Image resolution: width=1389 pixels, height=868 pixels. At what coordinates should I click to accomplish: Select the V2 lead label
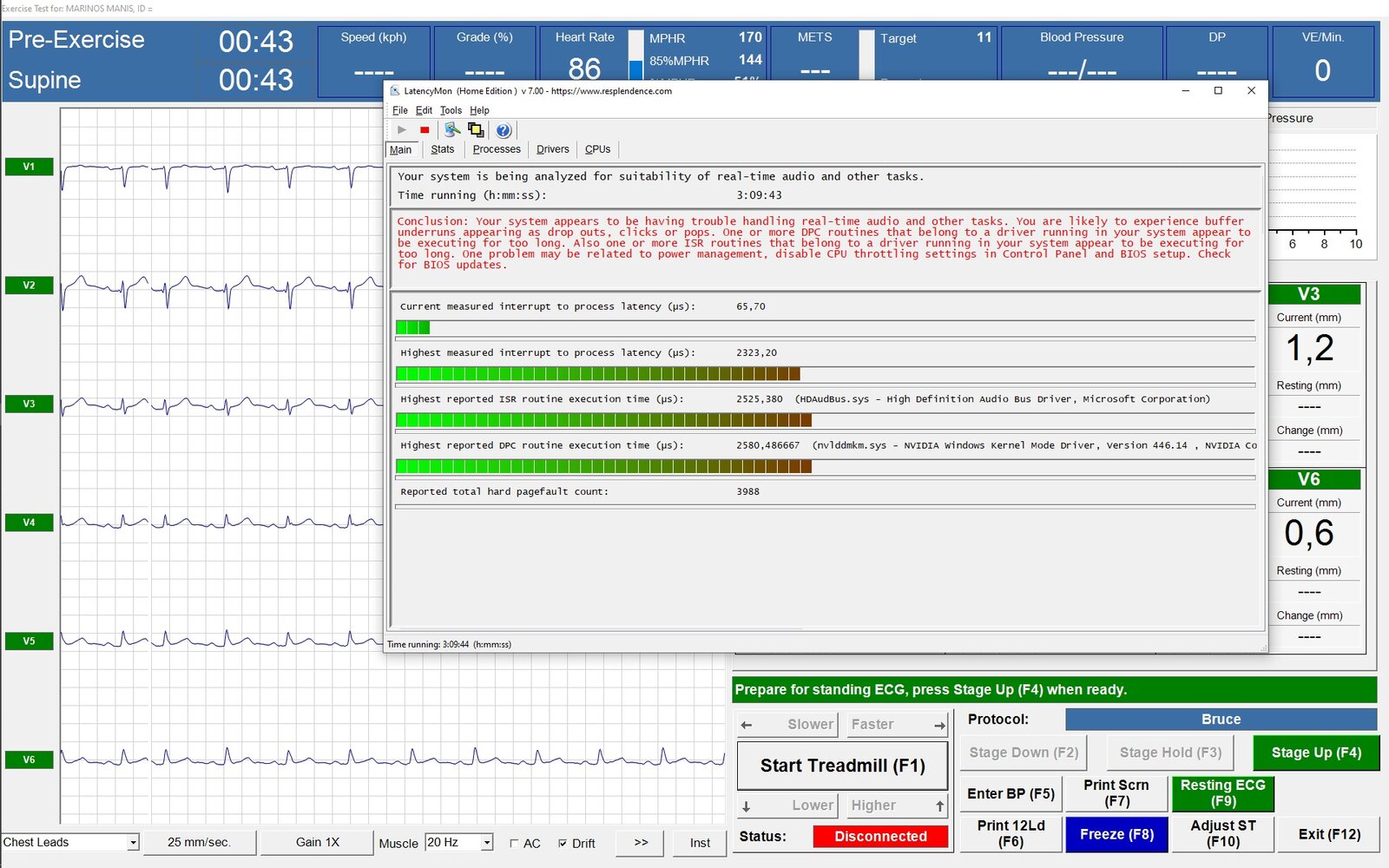[29, 286]
